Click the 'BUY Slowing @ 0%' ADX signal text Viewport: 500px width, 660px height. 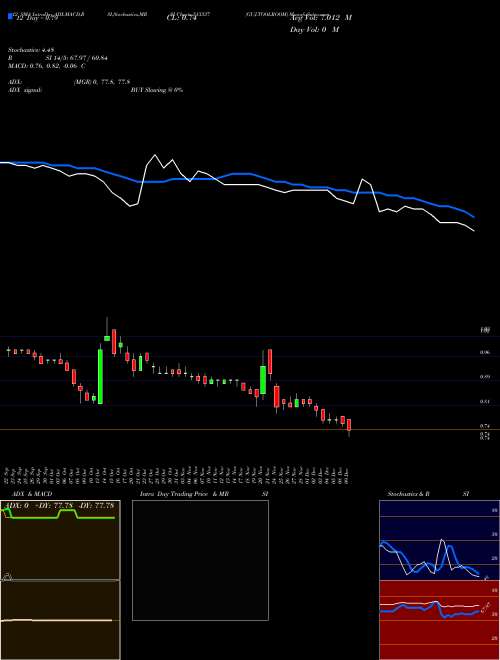click(x=157, y=90)
